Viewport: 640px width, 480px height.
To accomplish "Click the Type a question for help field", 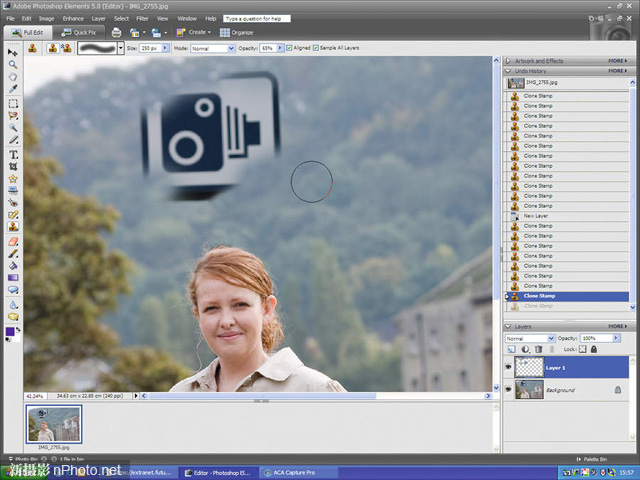I will [257, 19].
